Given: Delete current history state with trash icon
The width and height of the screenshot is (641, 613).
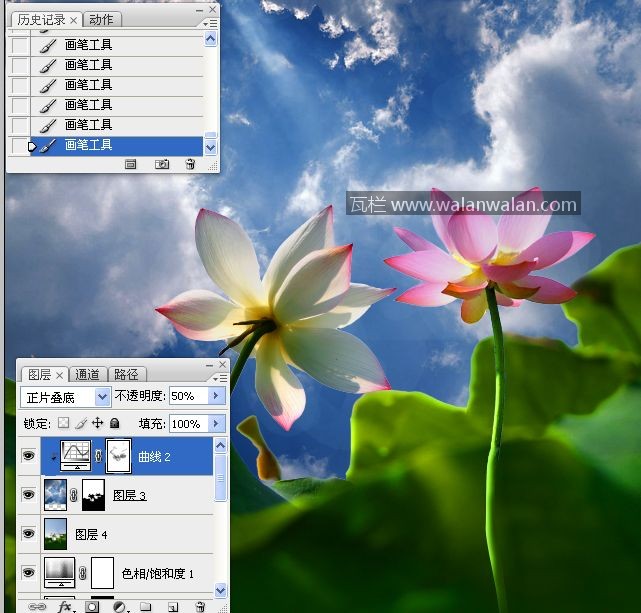Looking at the screenshot, I should point(190,164).
